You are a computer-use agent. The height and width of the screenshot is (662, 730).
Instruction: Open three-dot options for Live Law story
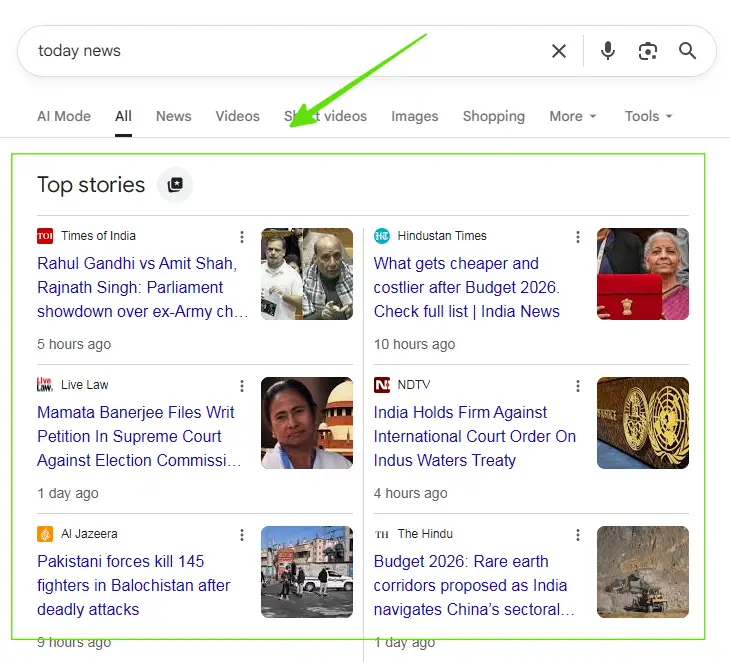click(241, 386)
